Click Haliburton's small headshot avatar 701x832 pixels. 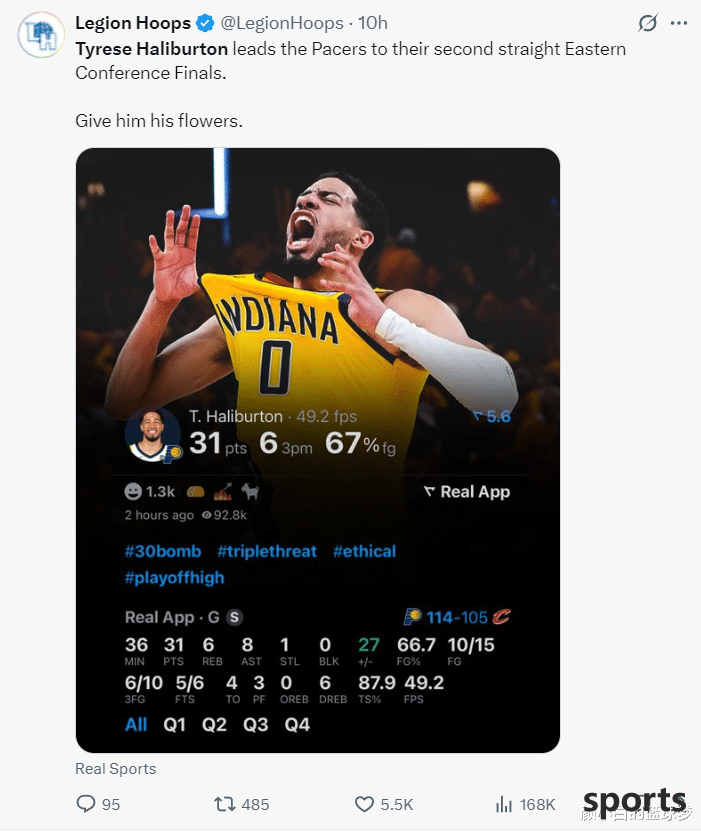coord(152,435)
